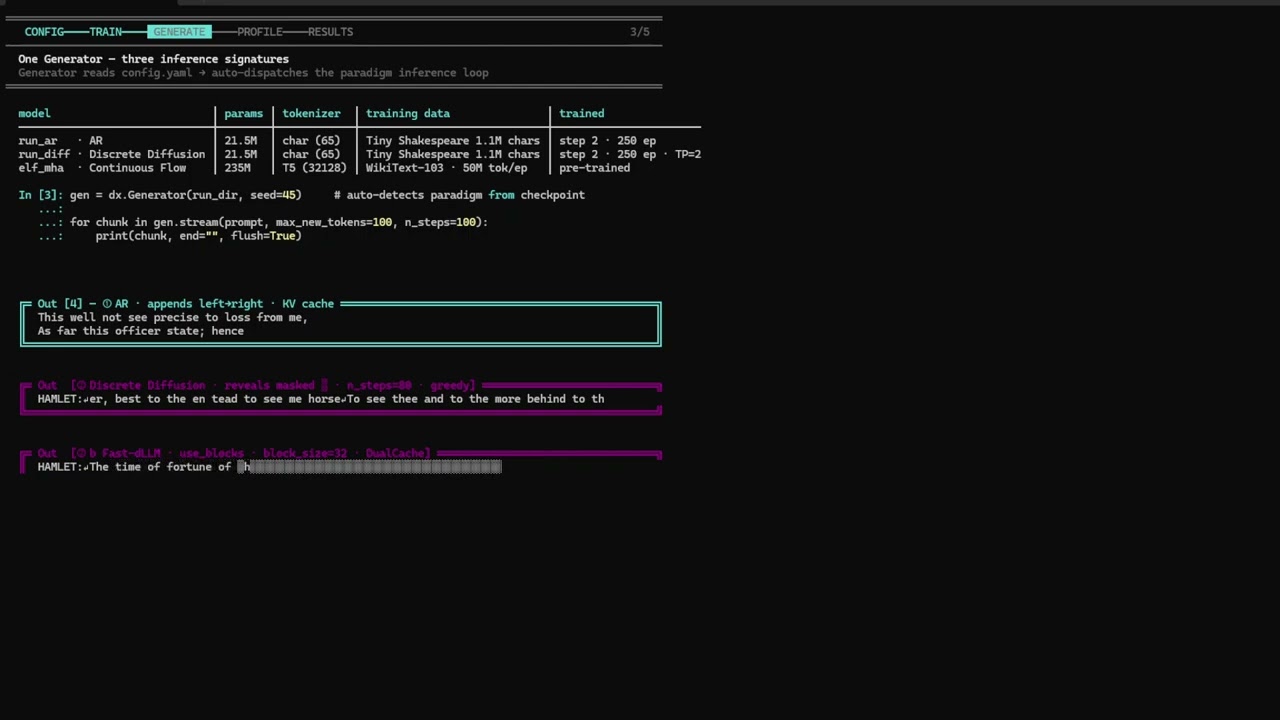
Task: Click the Out [4] AR output box text
Action: [x=172, y=324]
